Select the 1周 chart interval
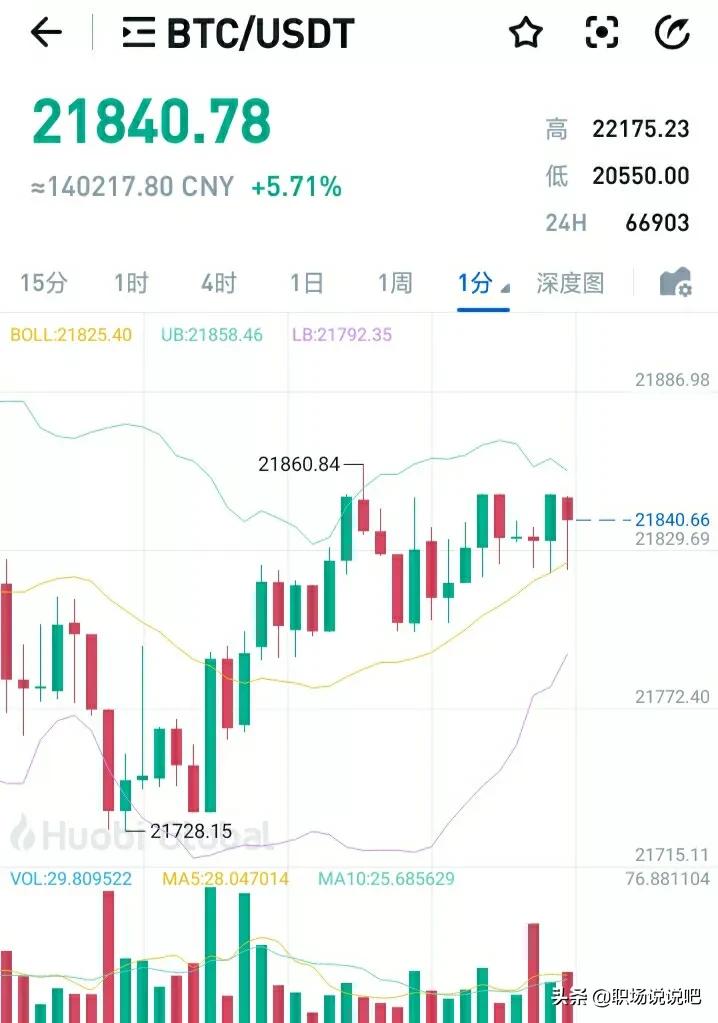Viewport: 718px width, 1023px height. [x=394, y=283]
